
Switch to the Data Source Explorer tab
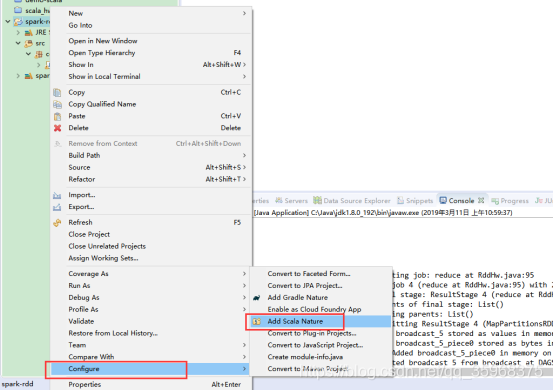(x=352, y=201)
